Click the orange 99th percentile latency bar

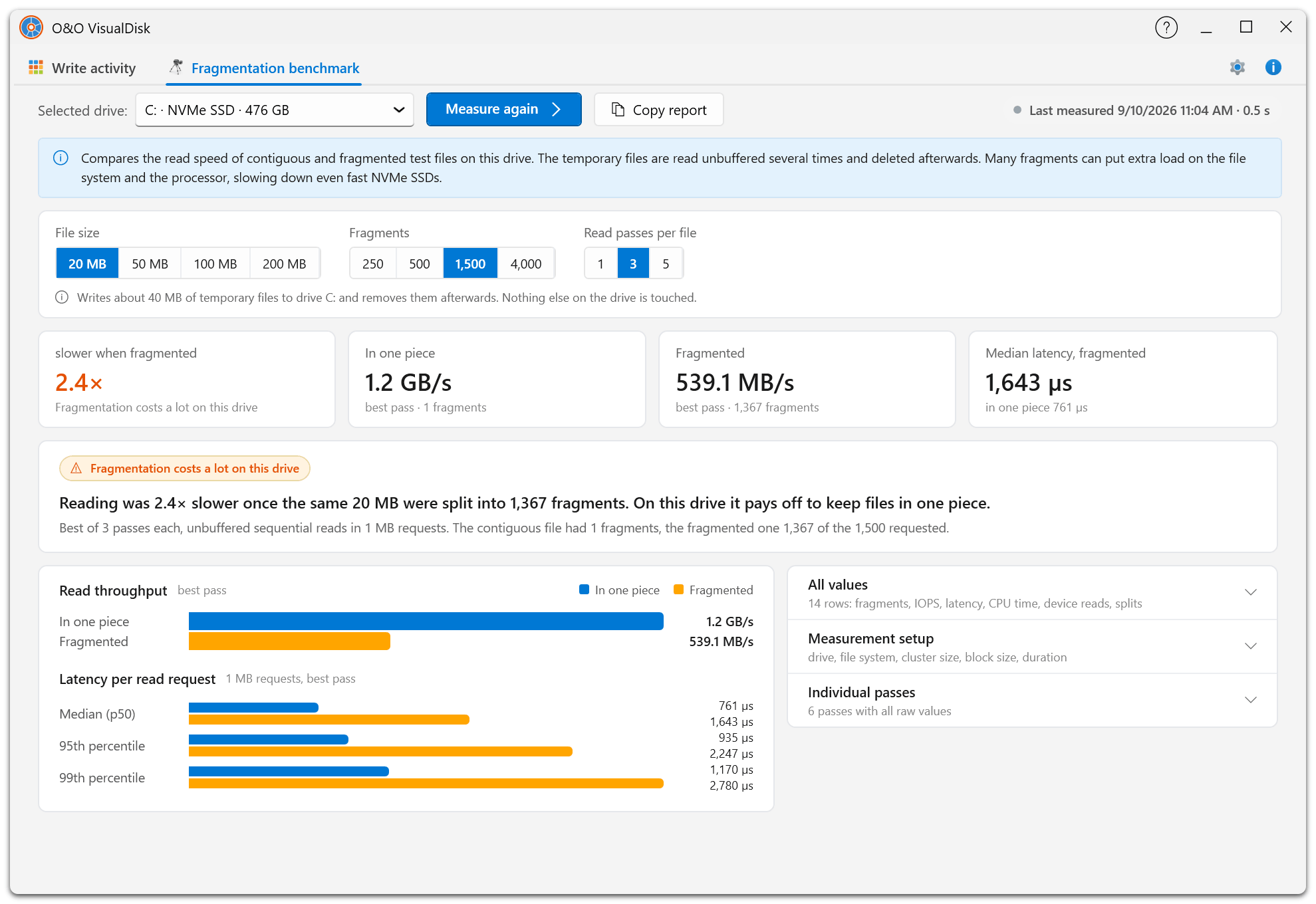[426, 783]
